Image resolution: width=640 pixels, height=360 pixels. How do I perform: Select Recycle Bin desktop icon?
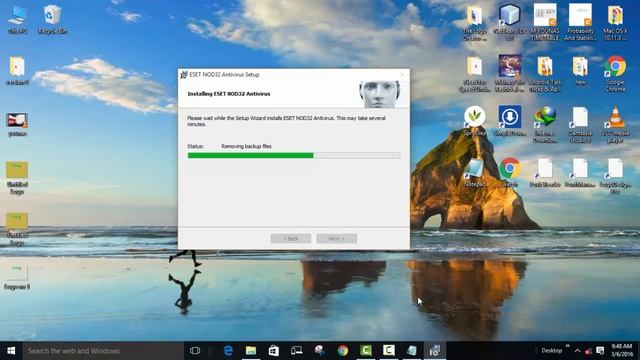(x=53, y=19)
